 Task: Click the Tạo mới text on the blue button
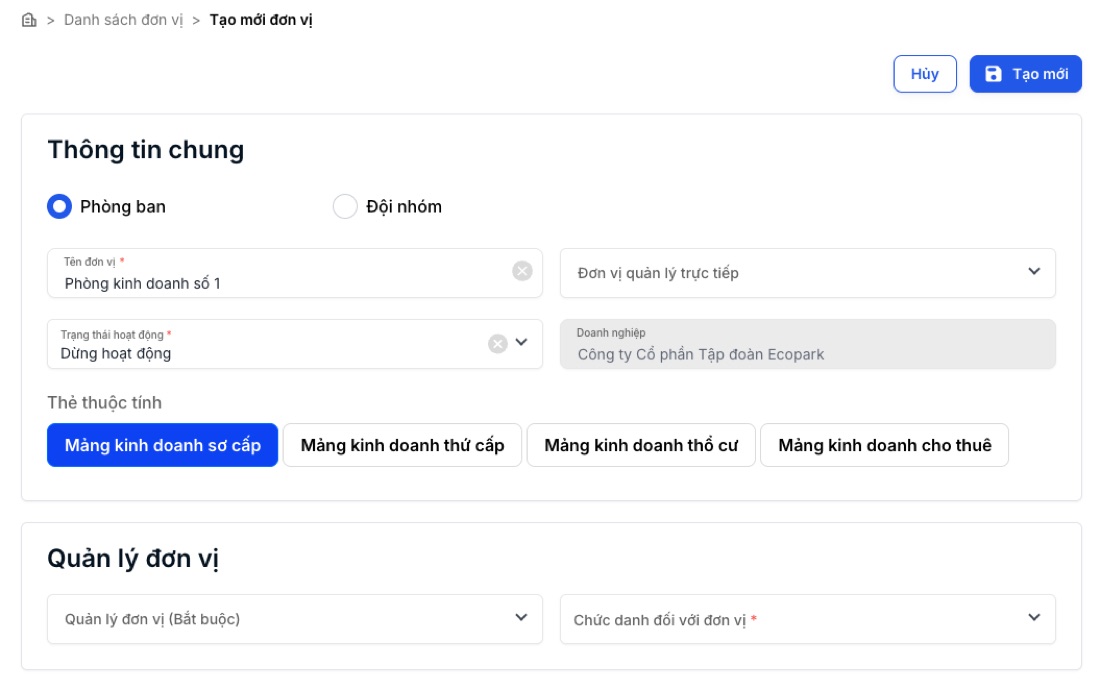1040,74
